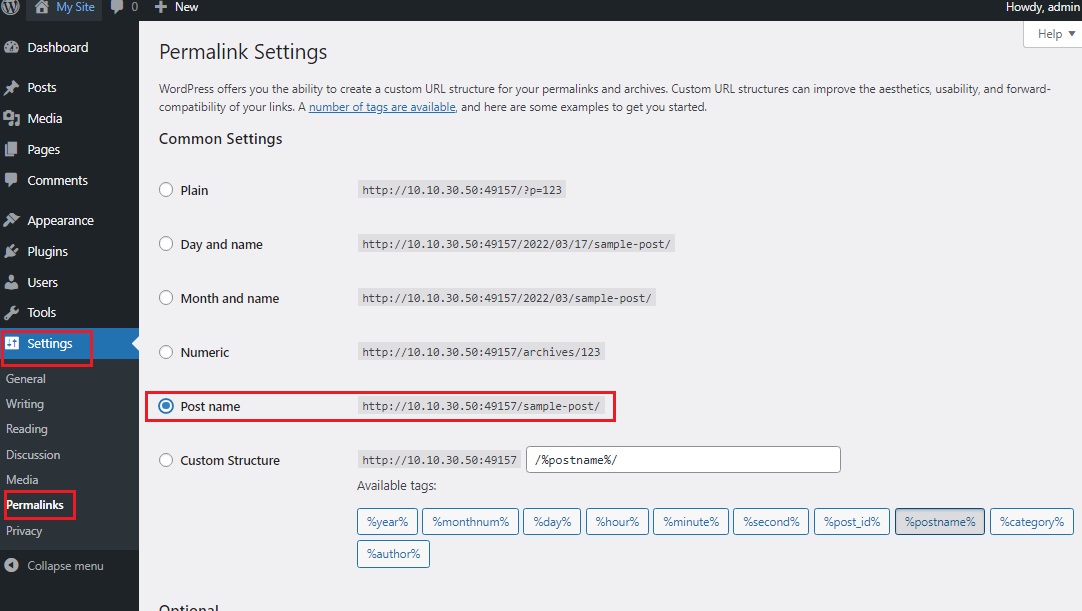Open Writing settings submenu
The height and width of the screenshot is (611, 1082).
[25, 404]
